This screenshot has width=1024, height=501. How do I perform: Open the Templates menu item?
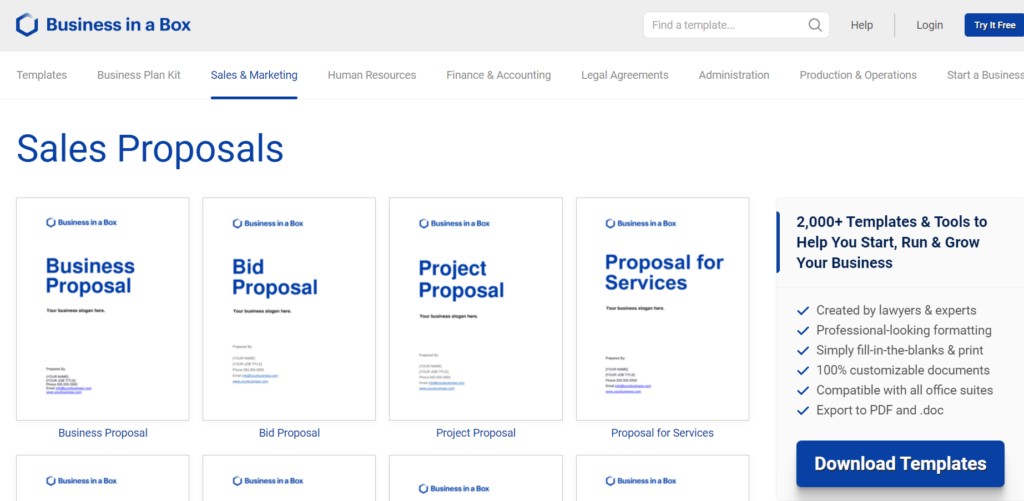point(41,75)
